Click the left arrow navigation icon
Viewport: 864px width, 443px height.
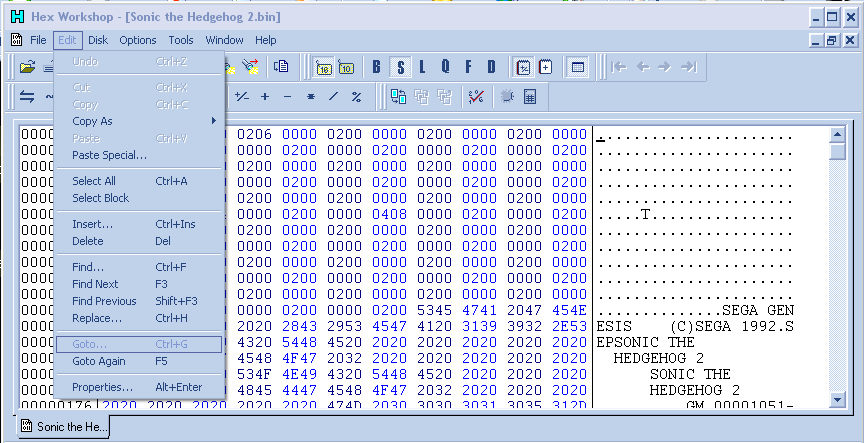click(642, 67)
